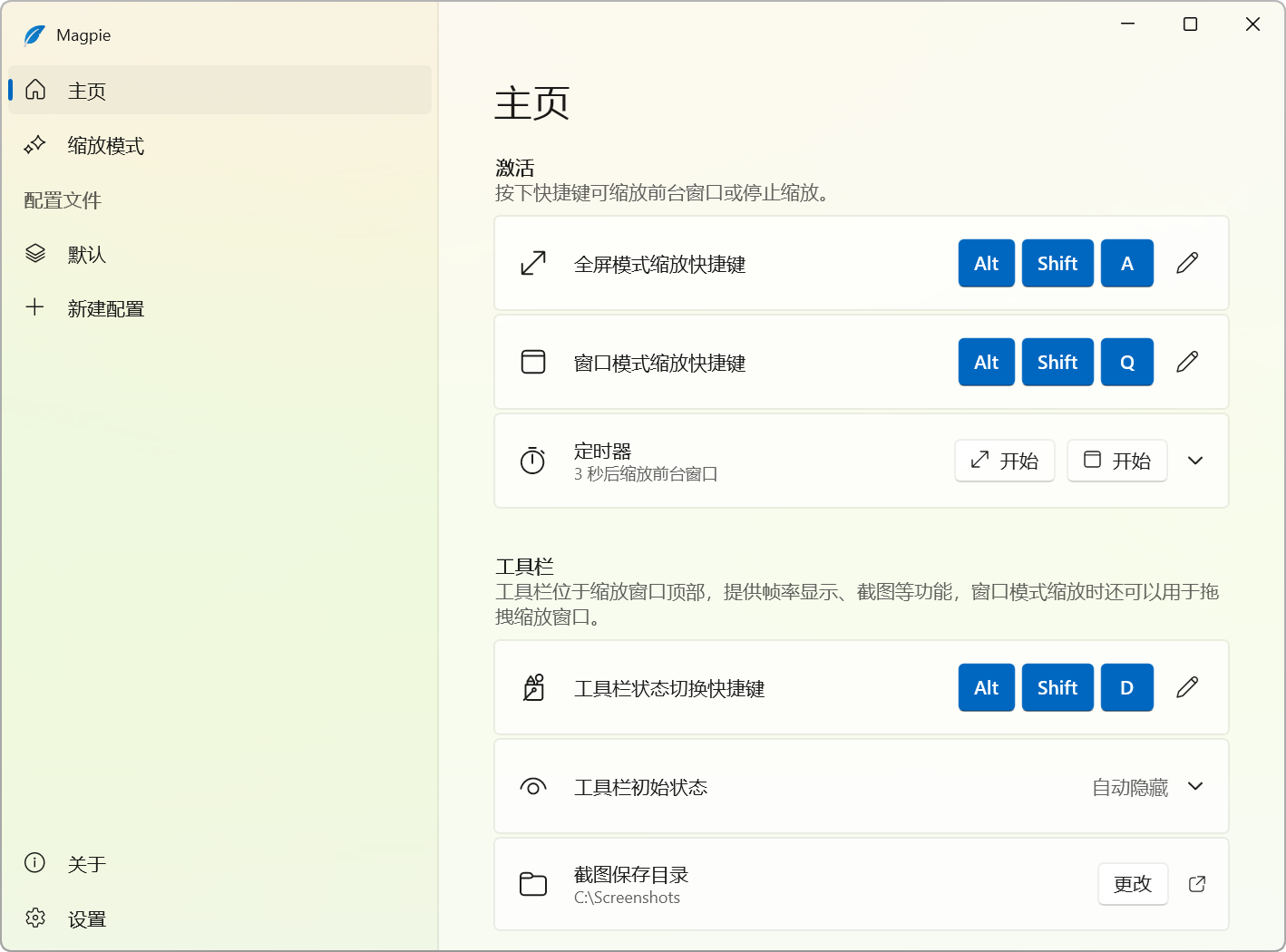Click the folder icon for 截图保存目录

(x=533, y=884)
